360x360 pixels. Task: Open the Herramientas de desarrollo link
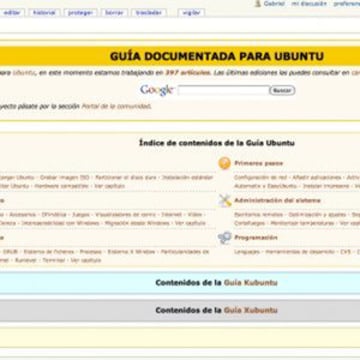(x=300, y=252)
